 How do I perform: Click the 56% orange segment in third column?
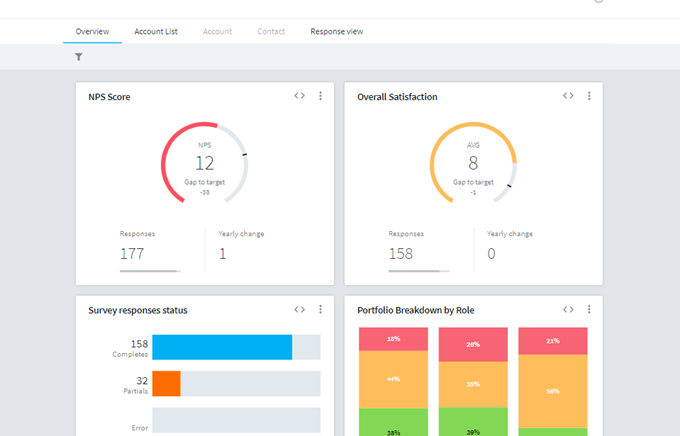pos(553,391)
